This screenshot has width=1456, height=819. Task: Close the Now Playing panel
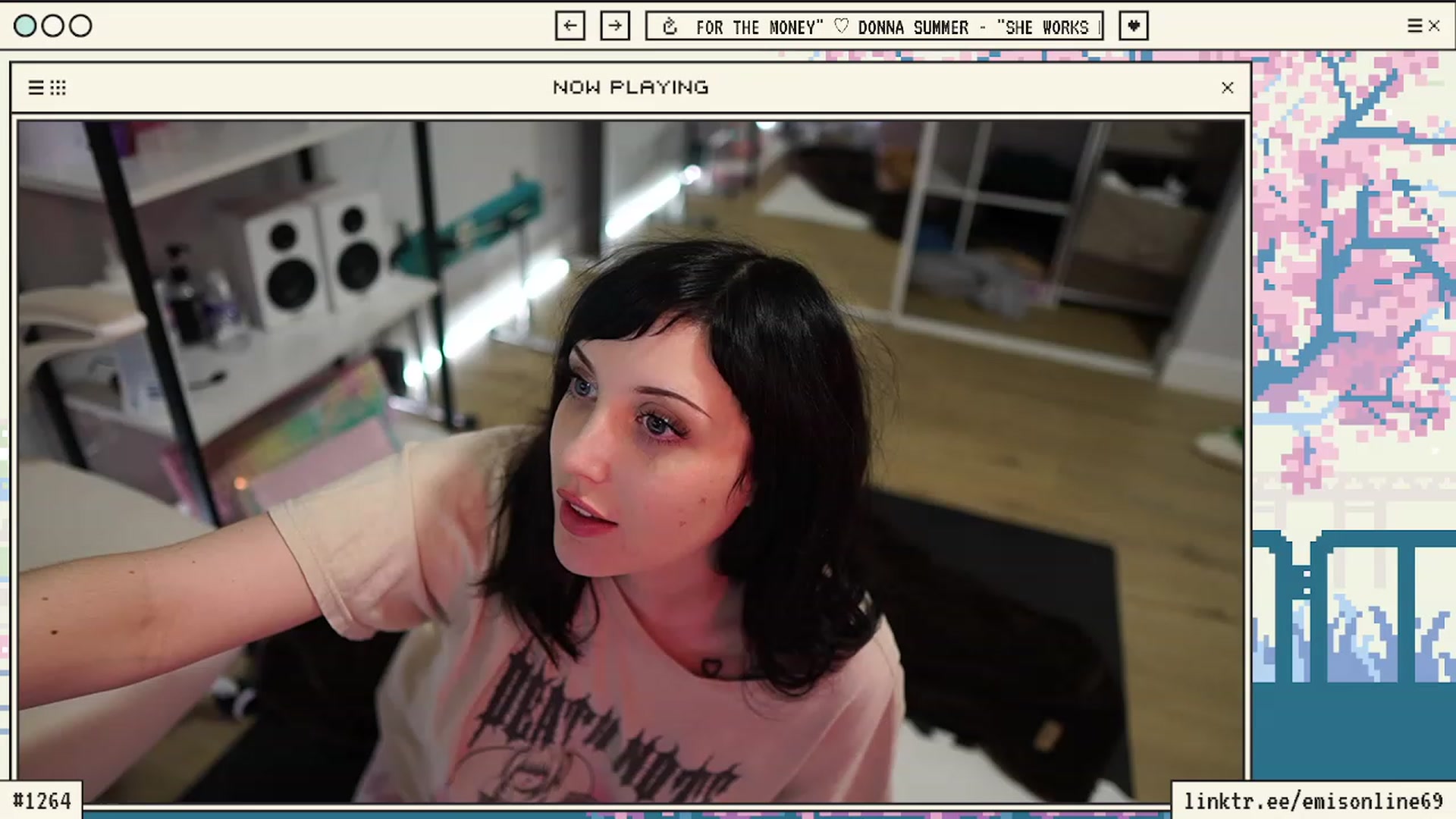[1228, 88]
